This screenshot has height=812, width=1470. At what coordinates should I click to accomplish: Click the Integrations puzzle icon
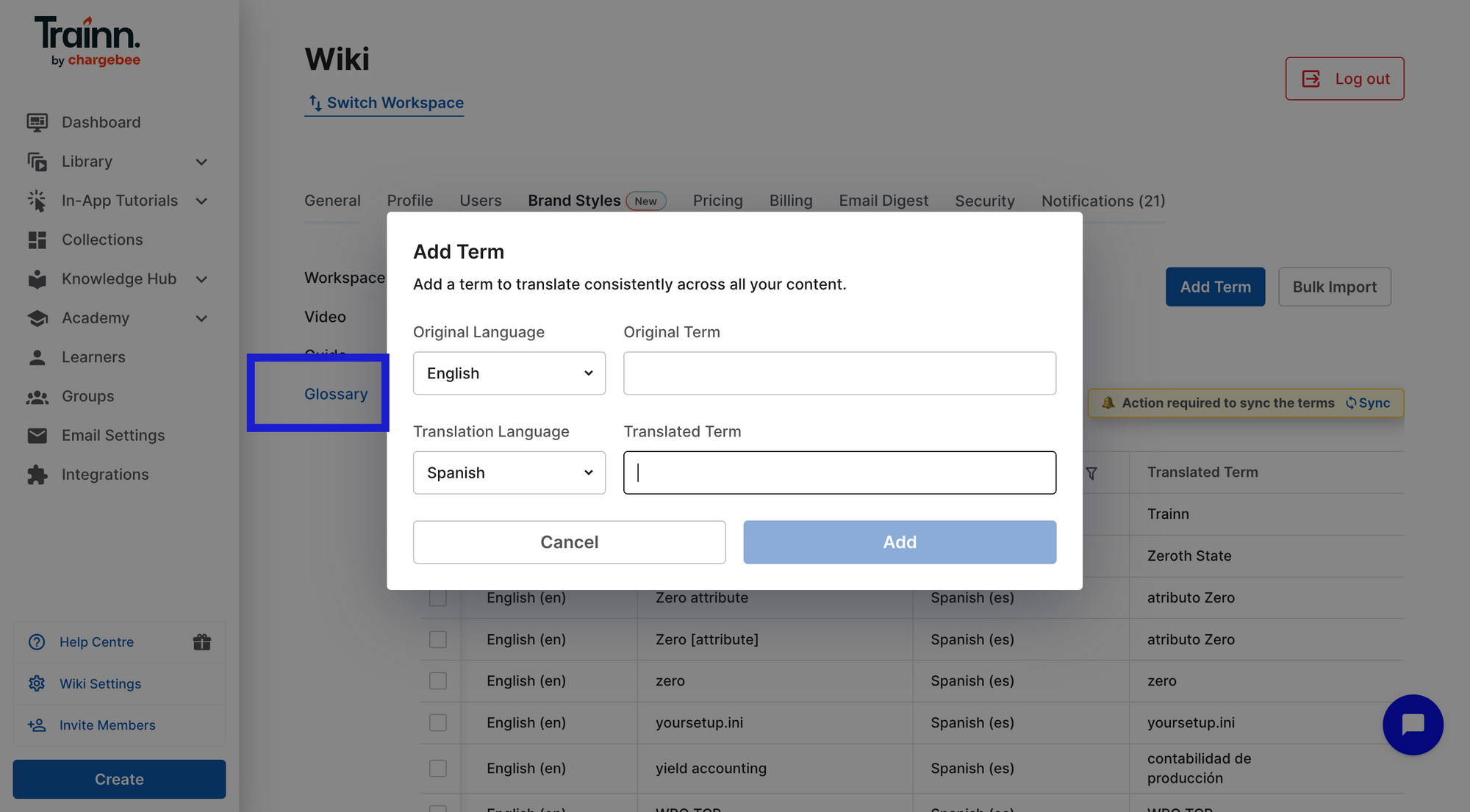(x=37, y=475)
